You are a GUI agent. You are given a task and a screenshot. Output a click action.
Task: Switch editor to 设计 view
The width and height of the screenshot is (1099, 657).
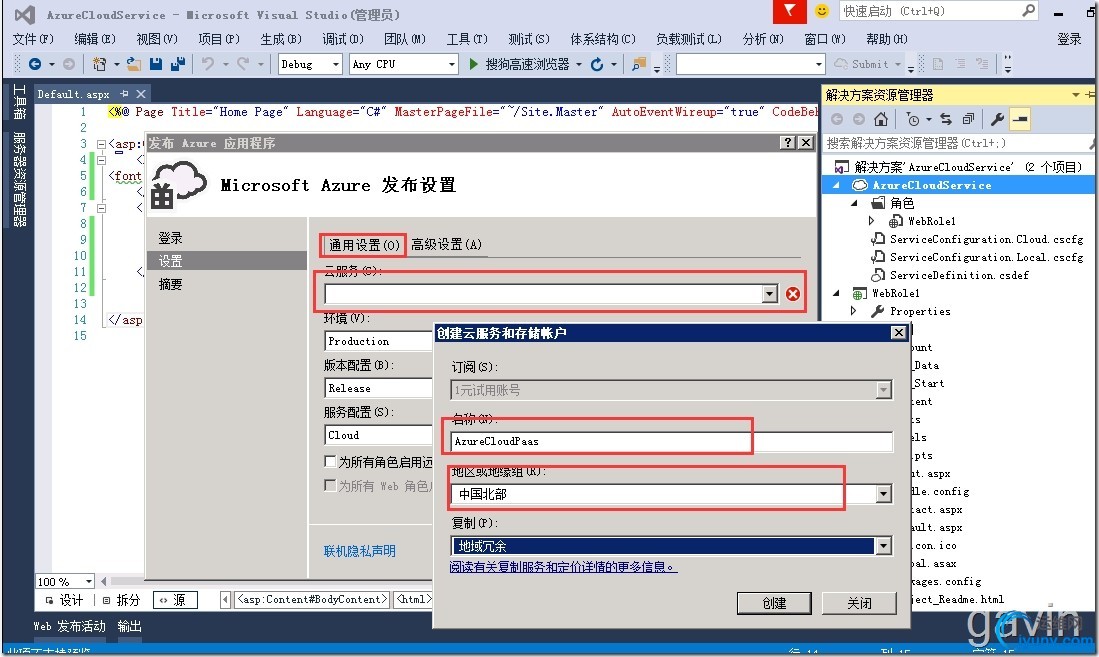tap(64, 600)
